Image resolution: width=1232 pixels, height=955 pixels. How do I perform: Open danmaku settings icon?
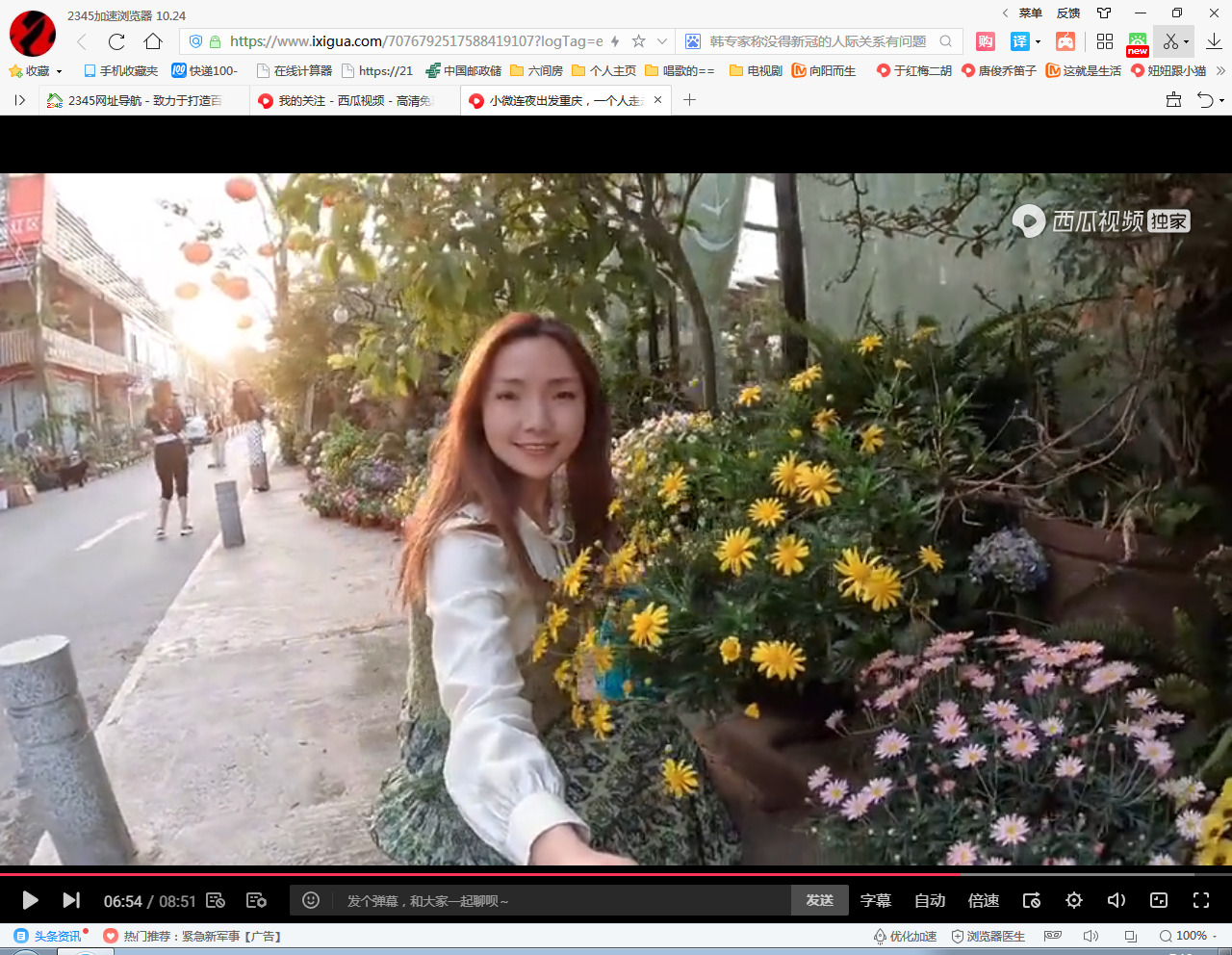tap(256, 900)
